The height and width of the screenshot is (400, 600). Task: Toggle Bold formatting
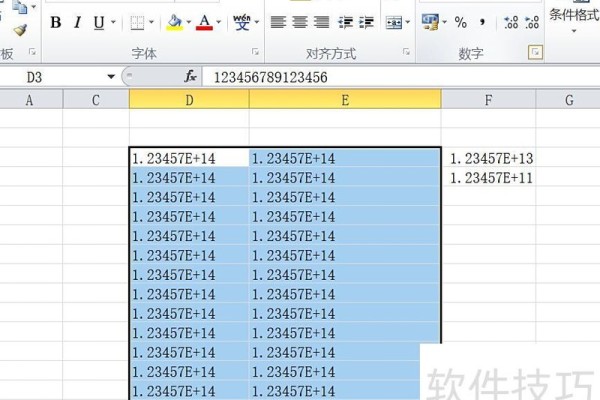(x=55, y=22)
